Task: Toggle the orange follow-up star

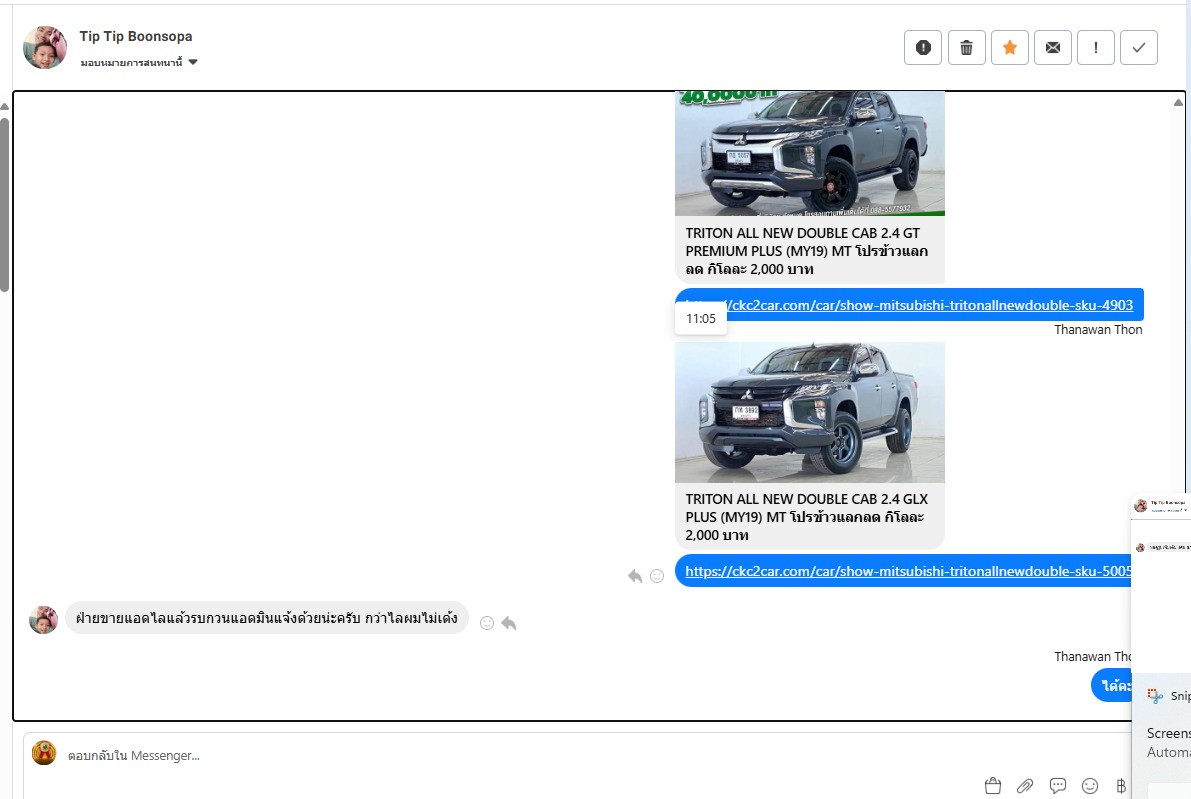Action: pos(1009,47)
